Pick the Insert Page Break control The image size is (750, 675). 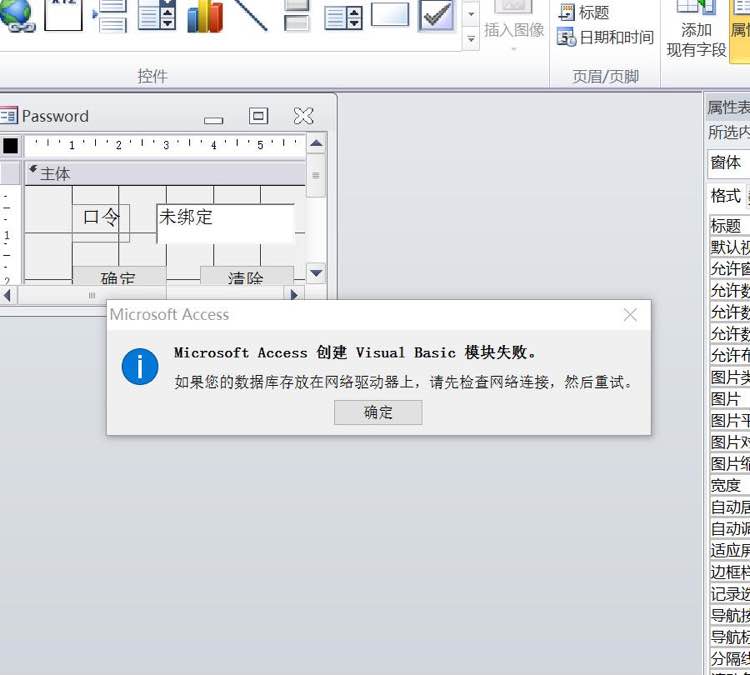pos(110,15)
